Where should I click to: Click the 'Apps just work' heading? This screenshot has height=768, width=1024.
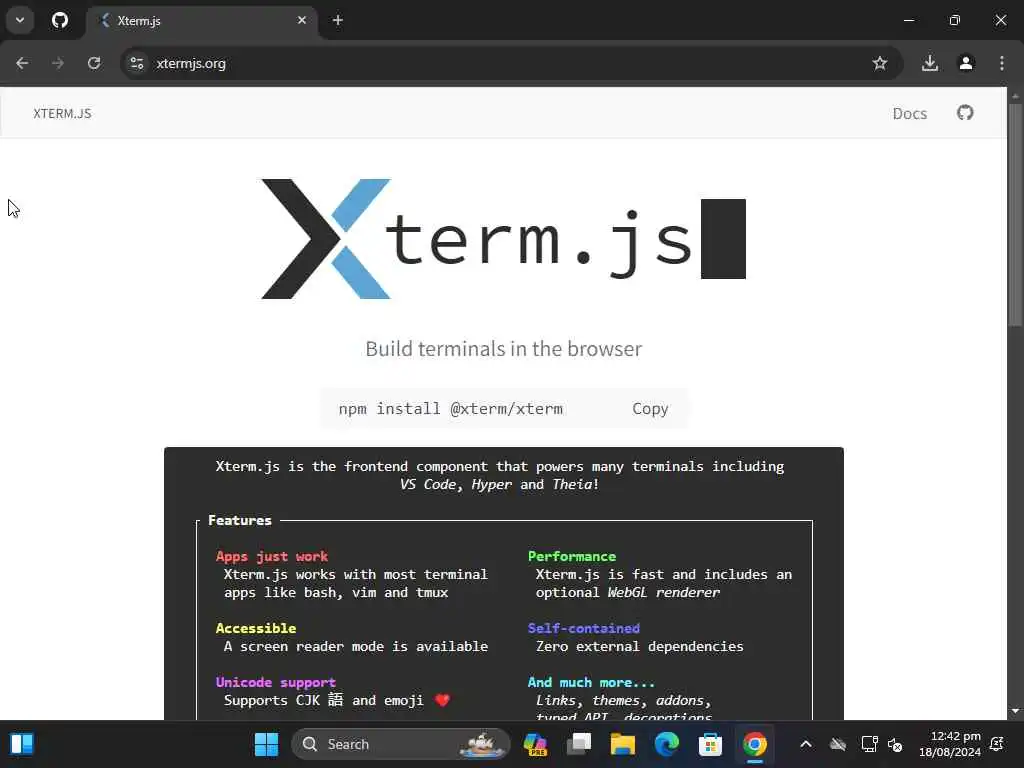272,556
